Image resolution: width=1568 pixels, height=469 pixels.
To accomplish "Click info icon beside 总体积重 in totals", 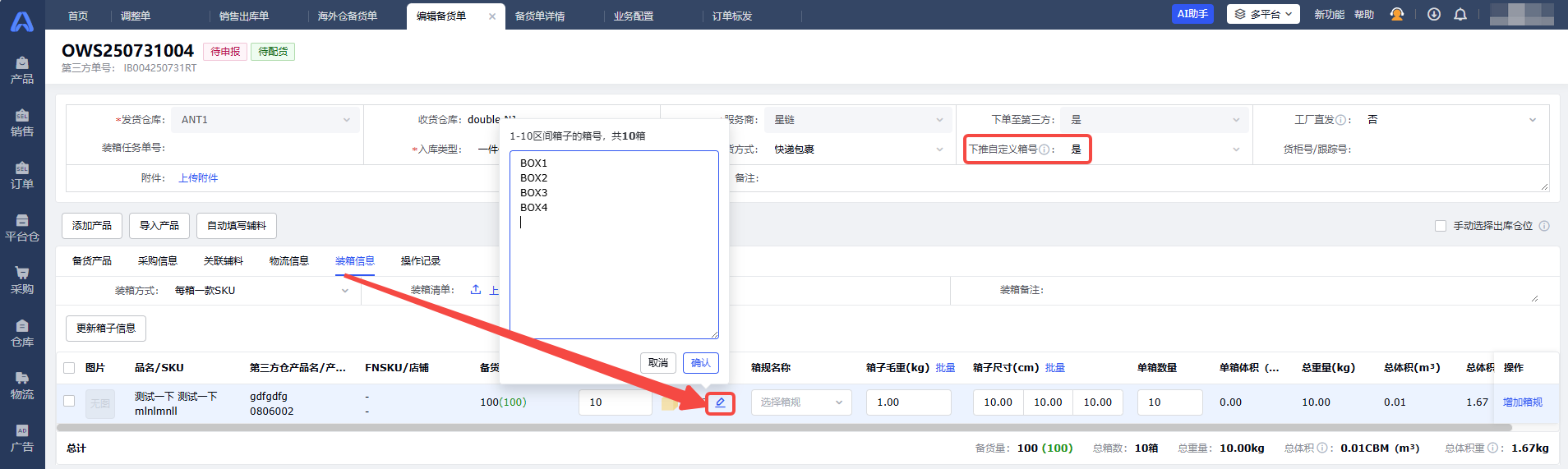I will coord(1492,448).
